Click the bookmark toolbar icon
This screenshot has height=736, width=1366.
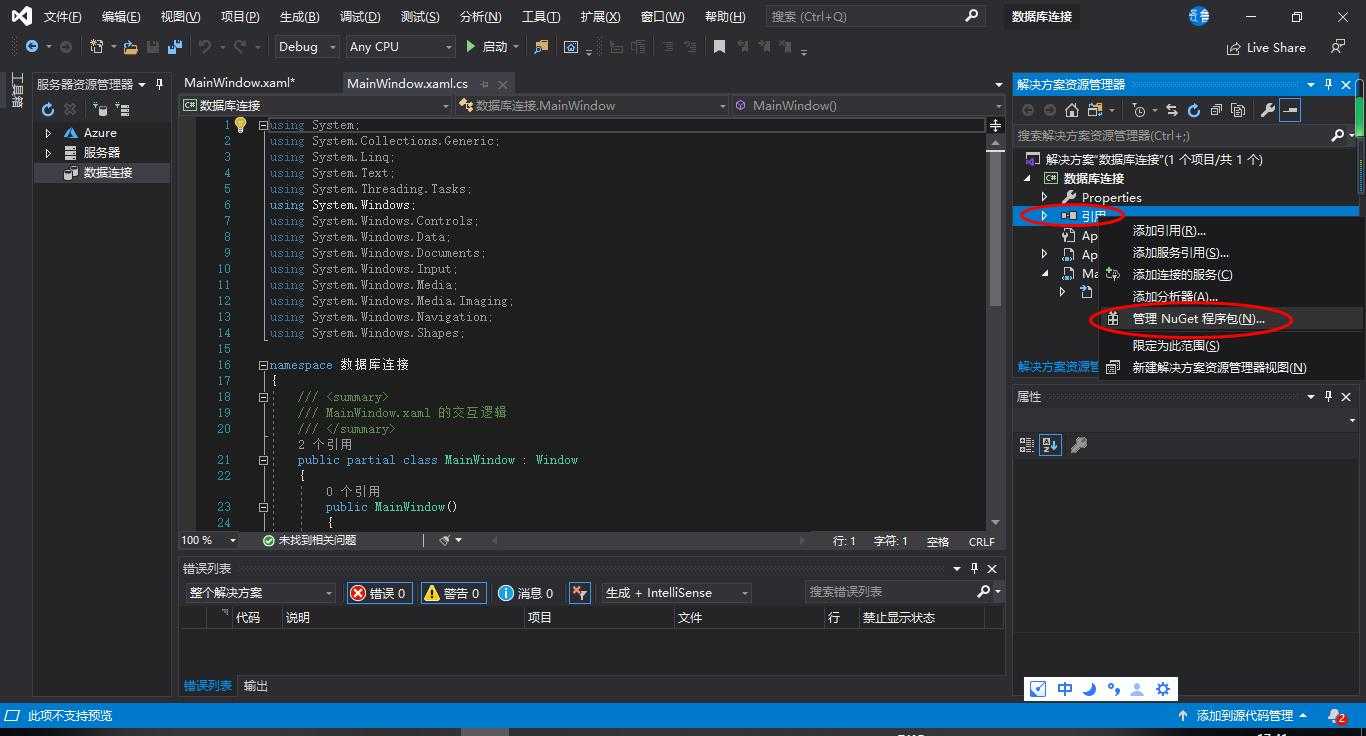(x=719, y=47)
